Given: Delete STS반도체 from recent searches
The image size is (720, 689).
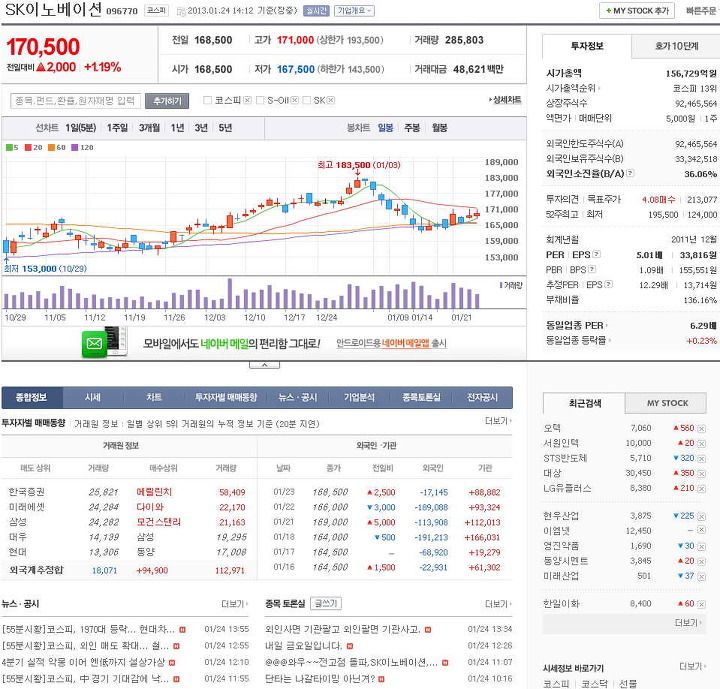Looking at the screenshot, I should pyautogui.click(x=701, y=458).
